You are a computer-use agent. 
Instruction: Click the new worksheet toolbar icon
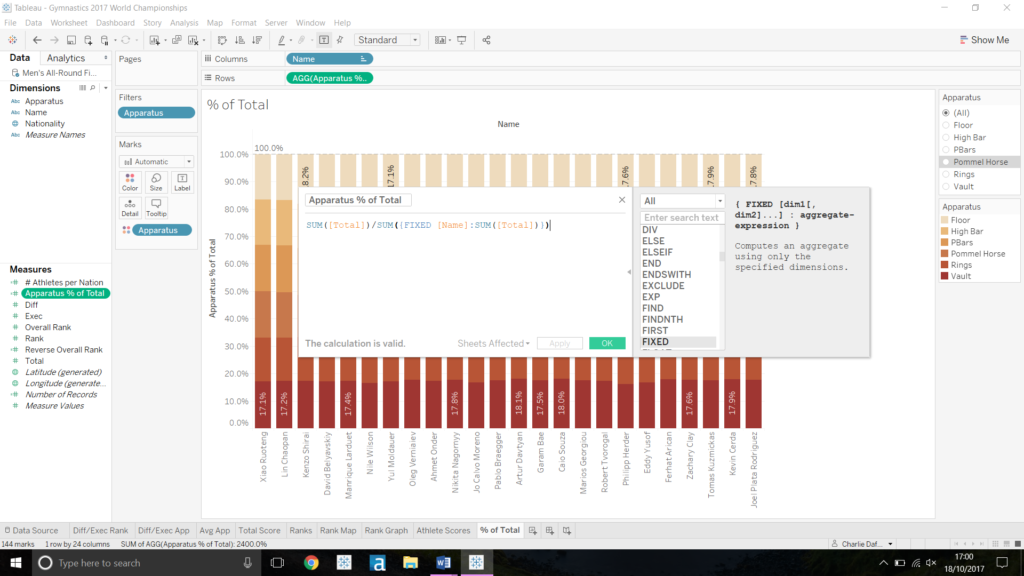(155, 40)
